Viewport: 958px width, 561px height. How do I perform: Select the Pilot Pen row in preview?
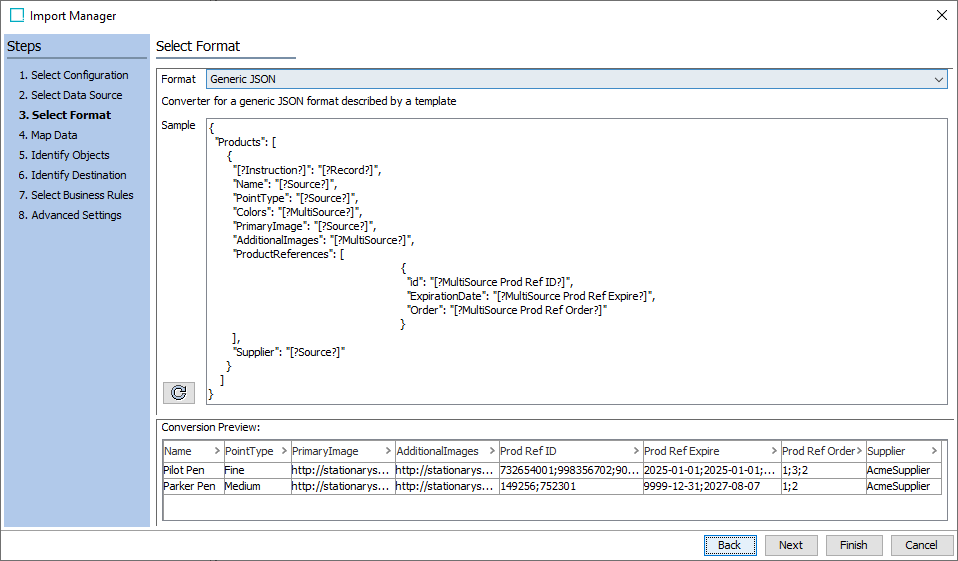point(190,470)
